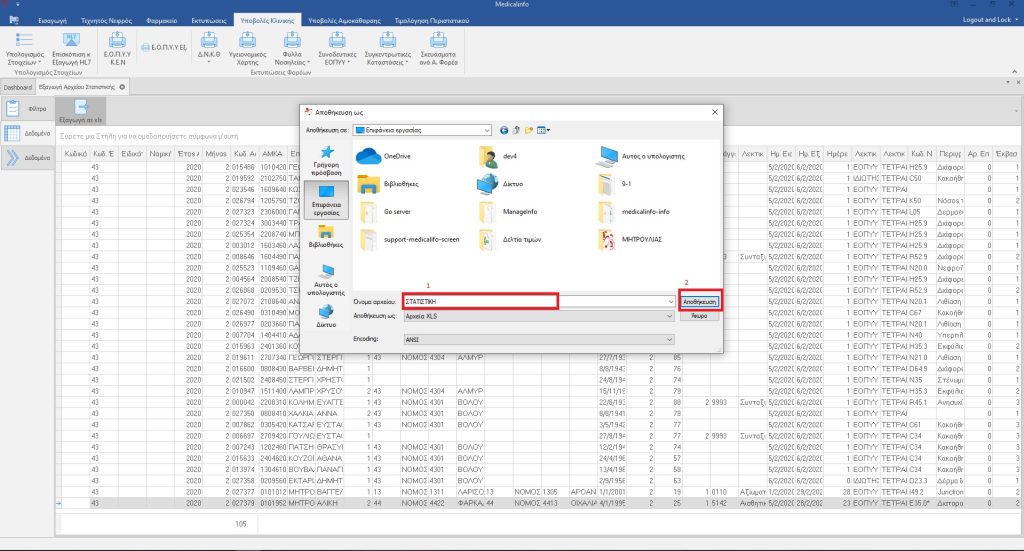
Task: Click Επισκόπηση κ Εξαγωγή HL7 icon
Action: pyautogui.click(x=72, y=41)
